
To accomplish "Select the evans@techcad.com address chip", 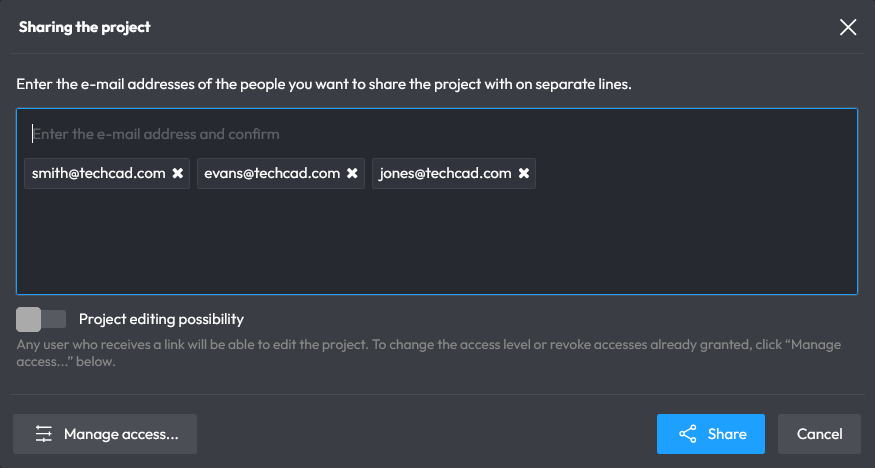I will (x=272, y=173).
